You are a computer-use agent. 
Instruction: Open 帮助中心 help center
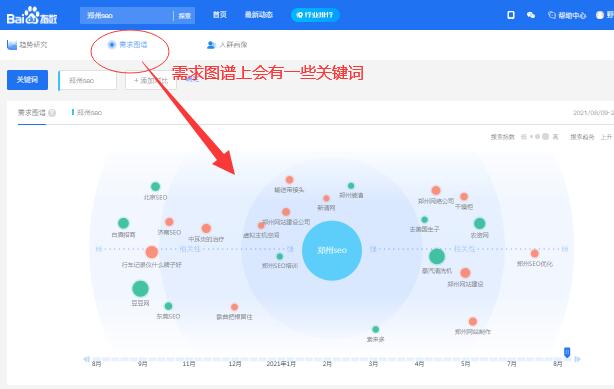567,15
